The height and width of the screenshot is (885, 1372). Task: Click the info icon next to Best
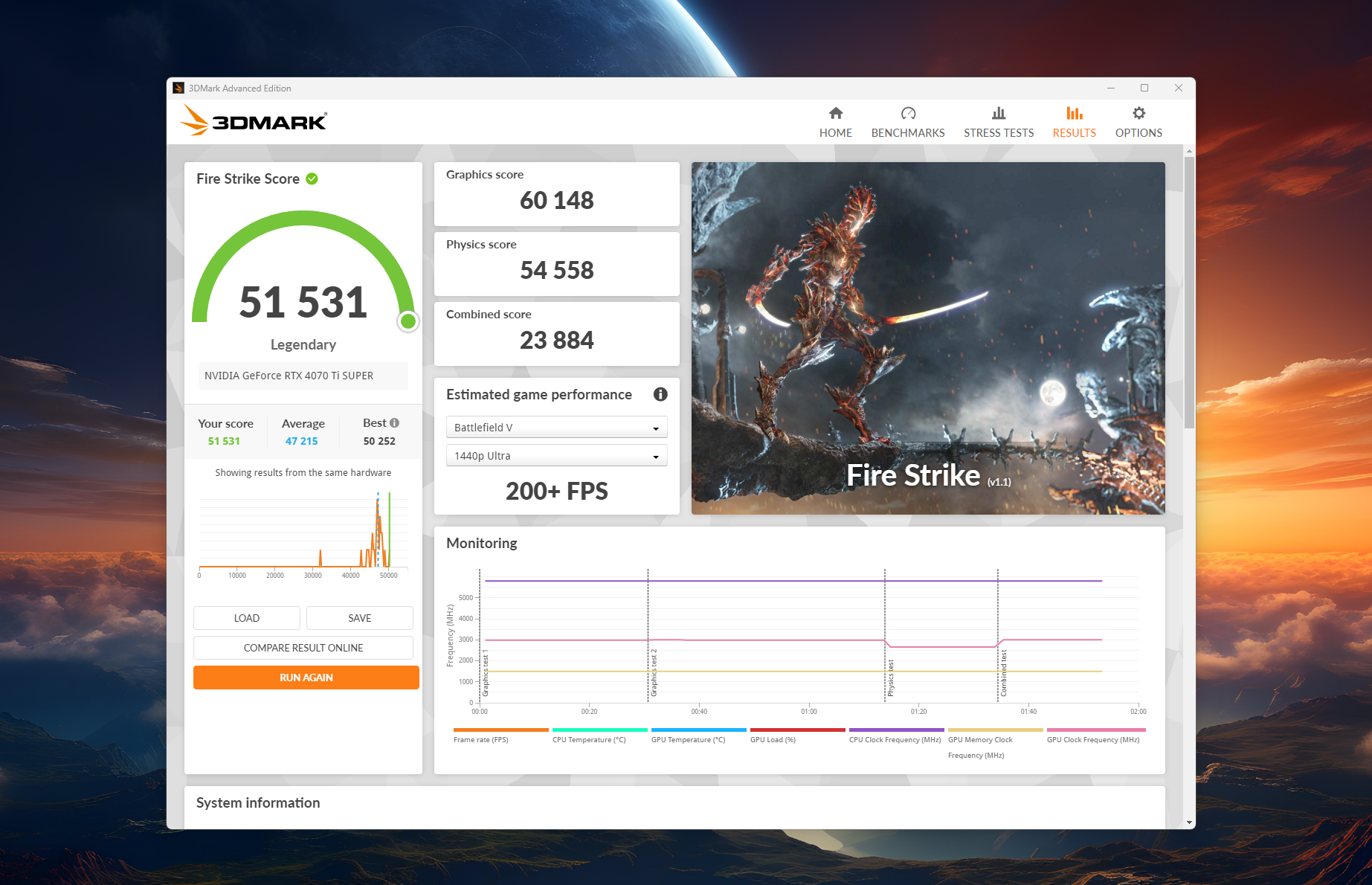(394, 422)
